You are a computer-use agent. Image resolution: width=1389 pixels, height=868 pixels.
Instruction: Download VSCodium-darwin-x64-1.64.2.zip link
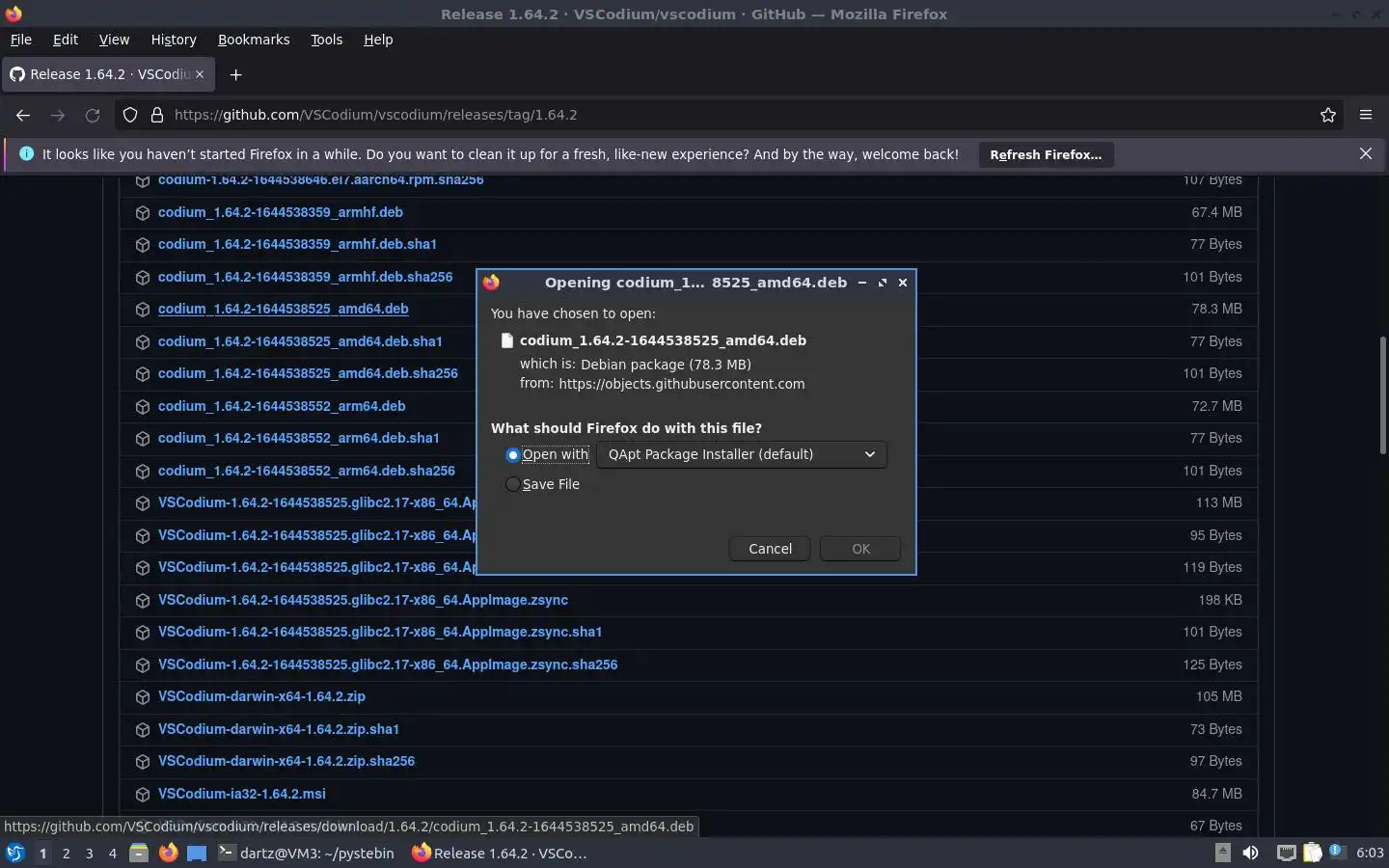pyautogui.click(x=261, y=696)
